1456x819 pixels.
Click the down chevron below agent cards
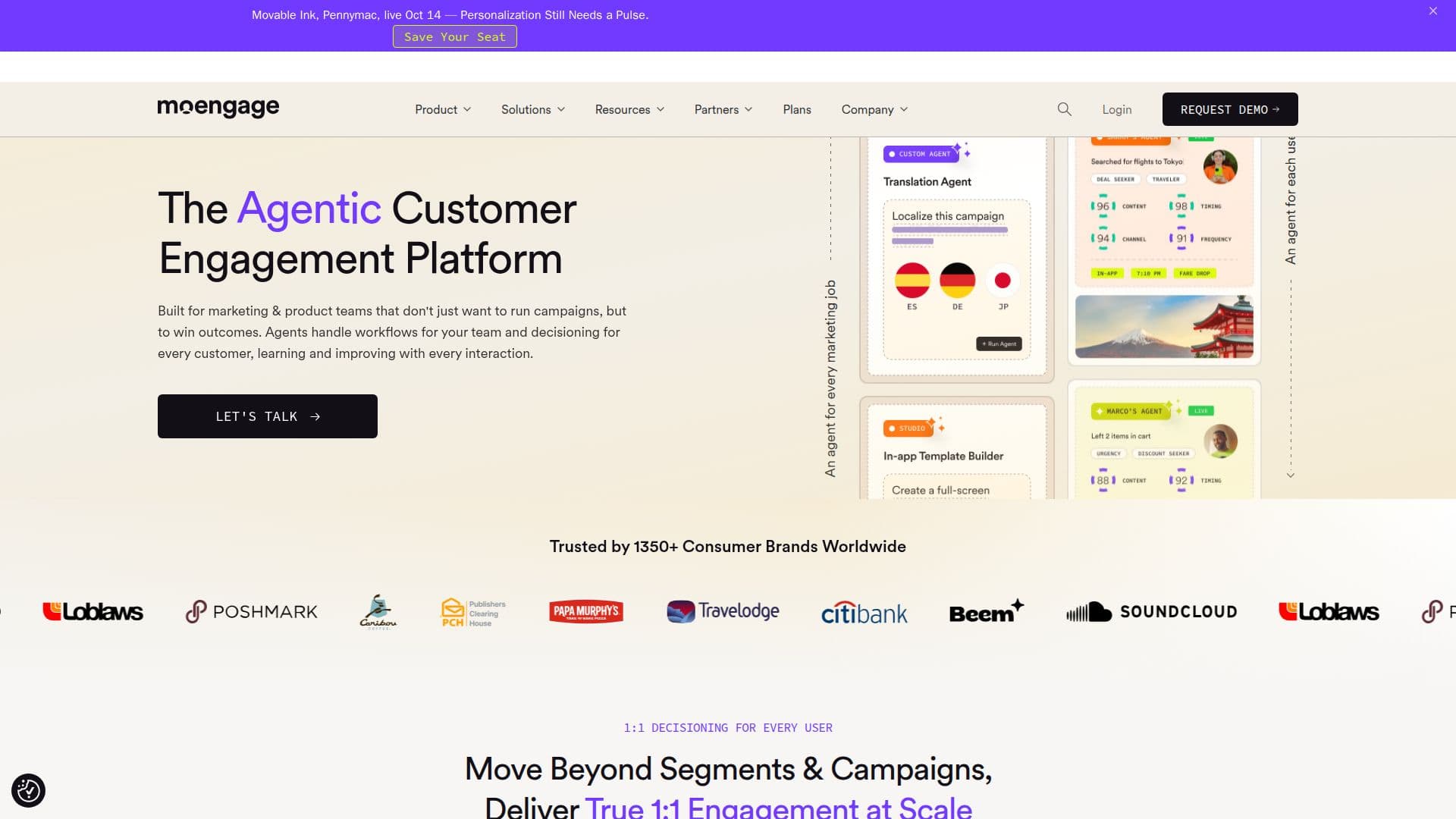[1291, 475]
